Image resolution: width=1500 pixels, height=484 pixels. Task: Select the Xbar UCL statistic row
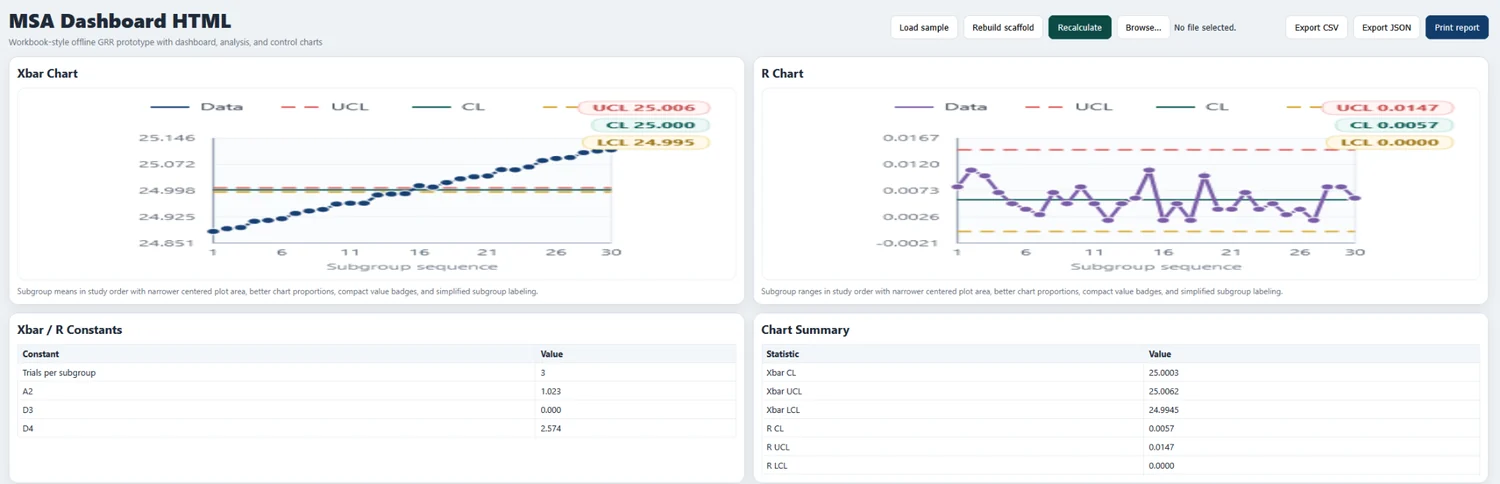[1120, 391]
